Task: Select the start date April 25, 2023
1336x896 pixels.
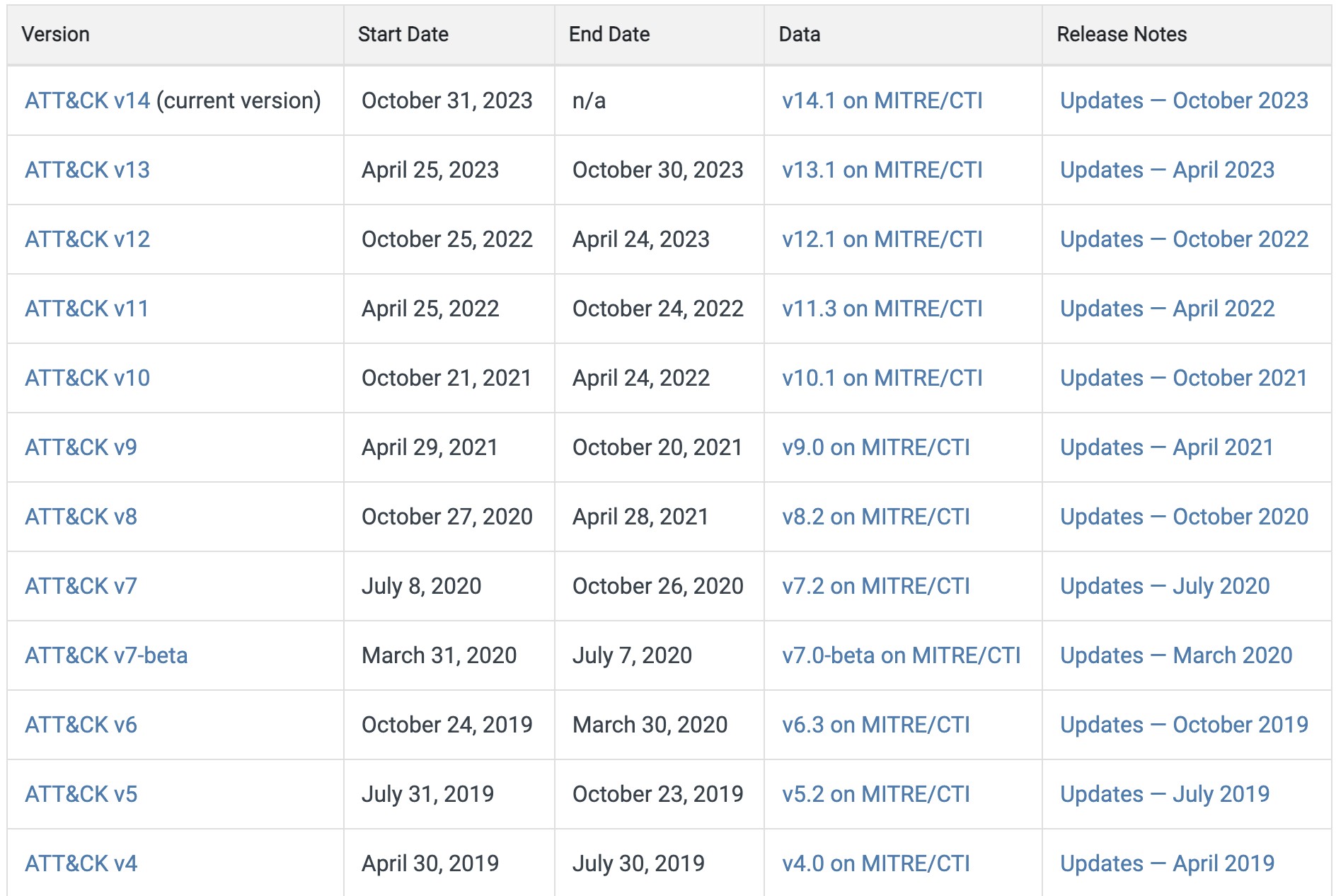Action: (x=430, y=170)
